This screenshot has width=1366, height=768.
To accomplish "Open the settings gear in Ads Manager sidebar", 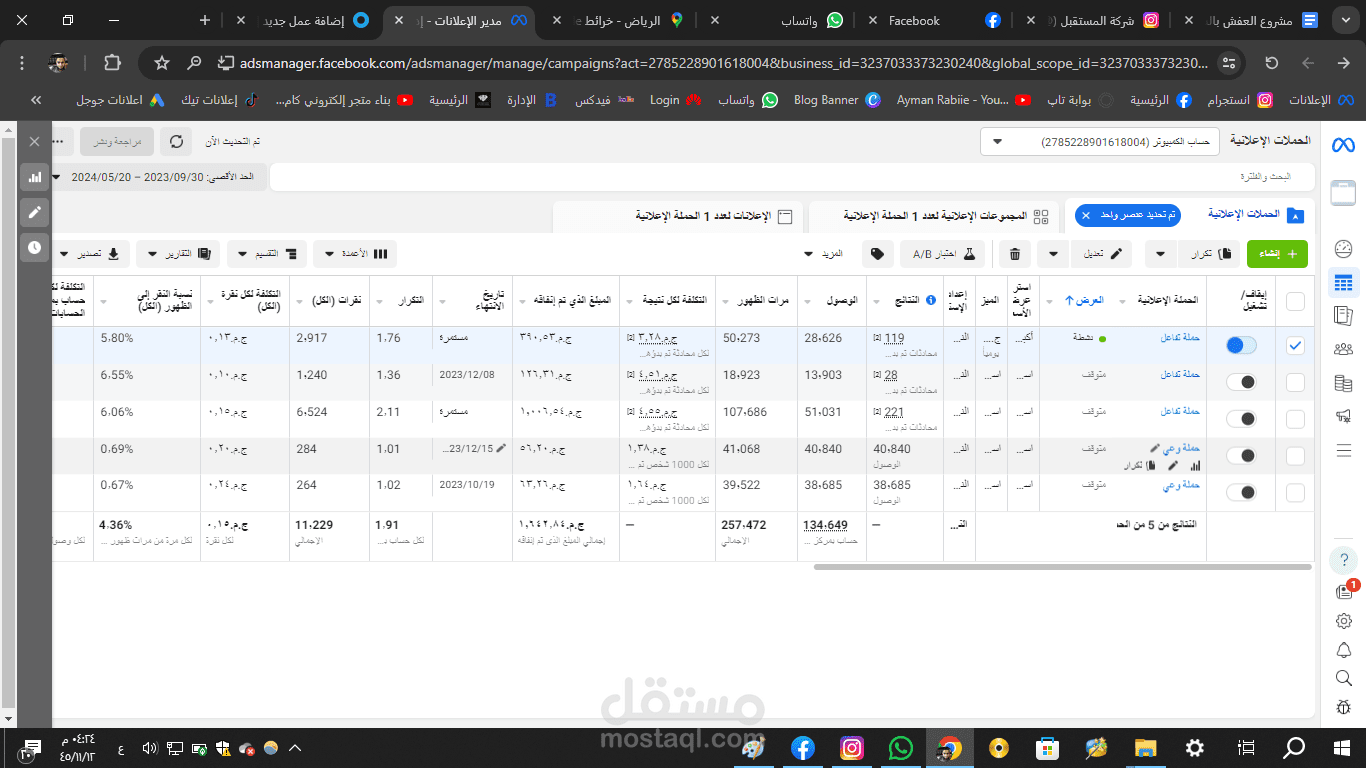I will 1343,621.
